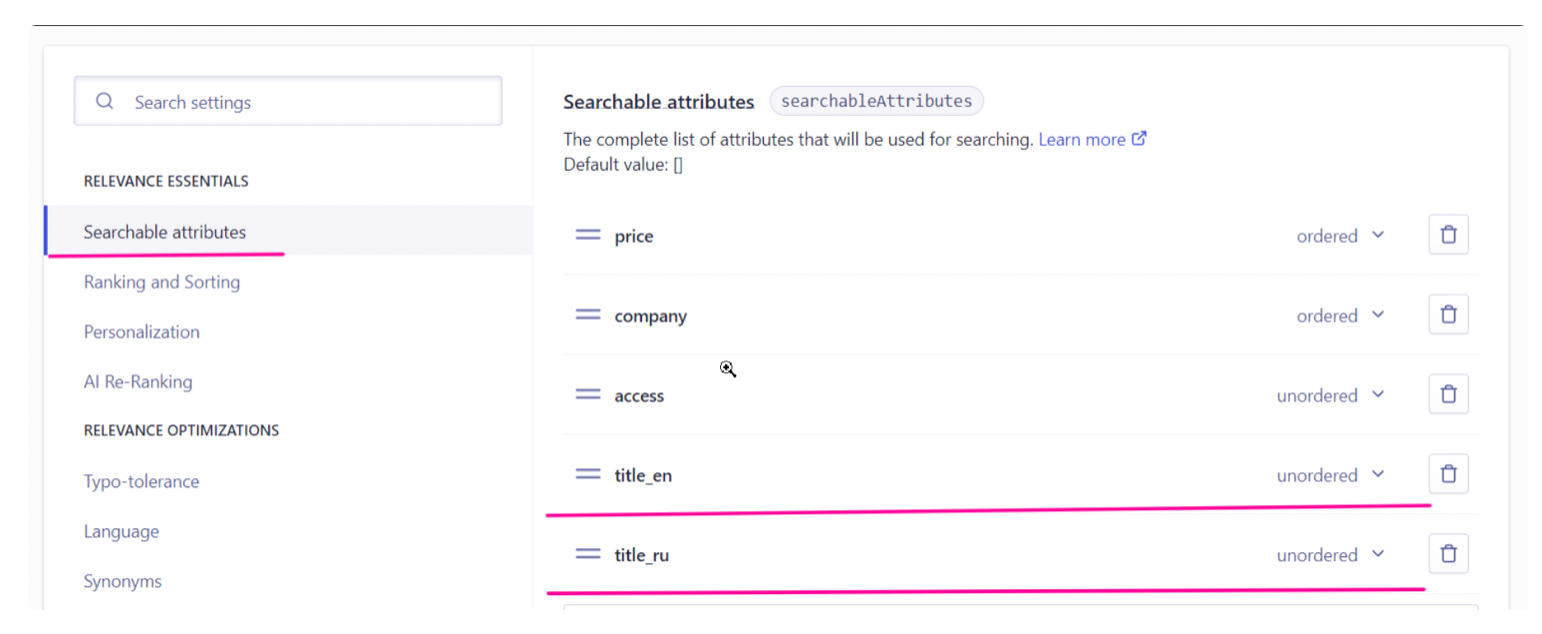Open Typo-tolerance settings

click(x=142, y=482)
